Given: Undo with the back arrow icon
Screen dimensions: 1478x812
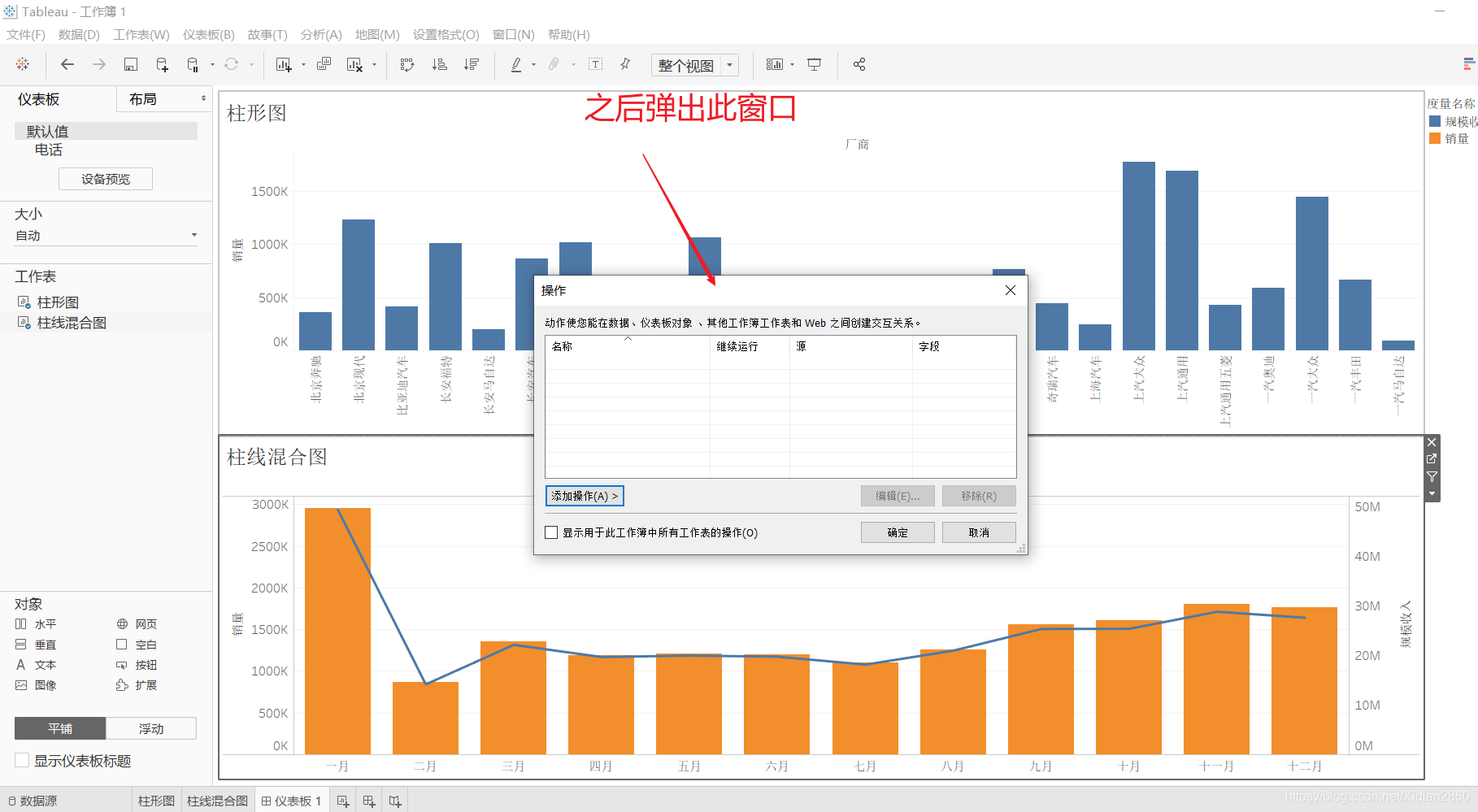Looking at the screenshot, I should [67, 64].
